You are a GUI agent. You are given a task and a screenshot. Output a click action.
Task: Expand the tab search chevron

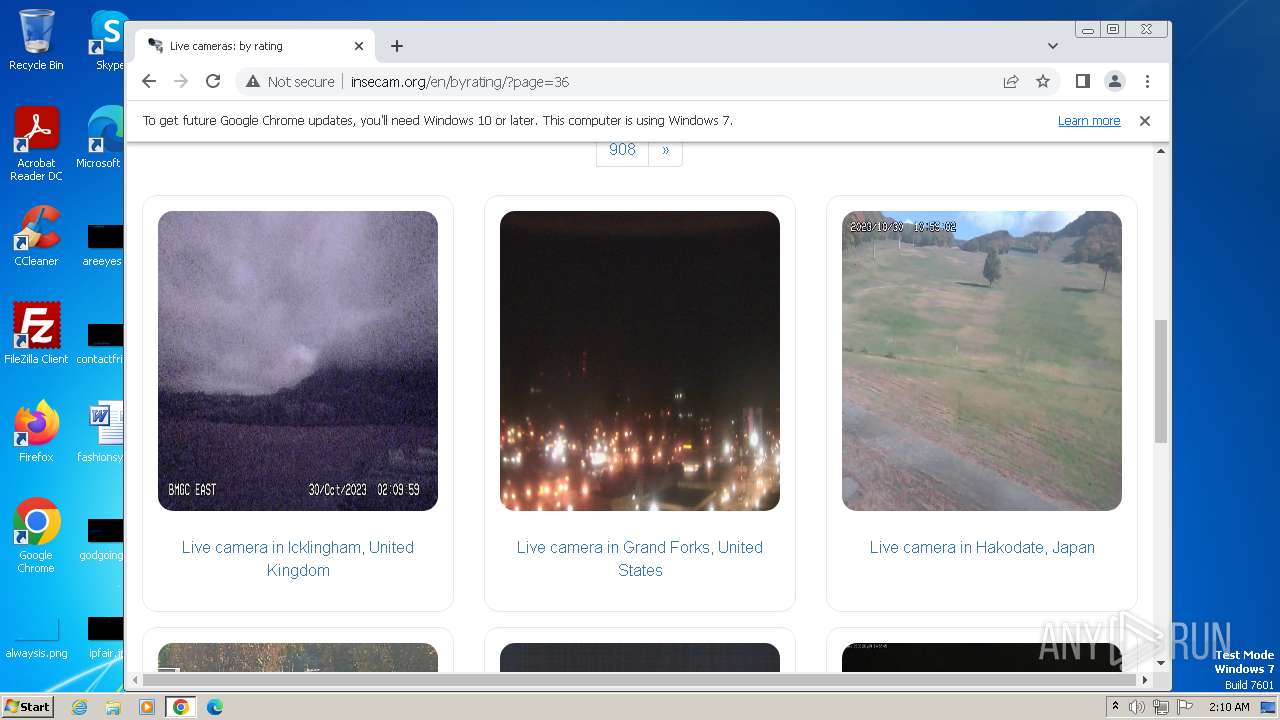[1053, 46]
